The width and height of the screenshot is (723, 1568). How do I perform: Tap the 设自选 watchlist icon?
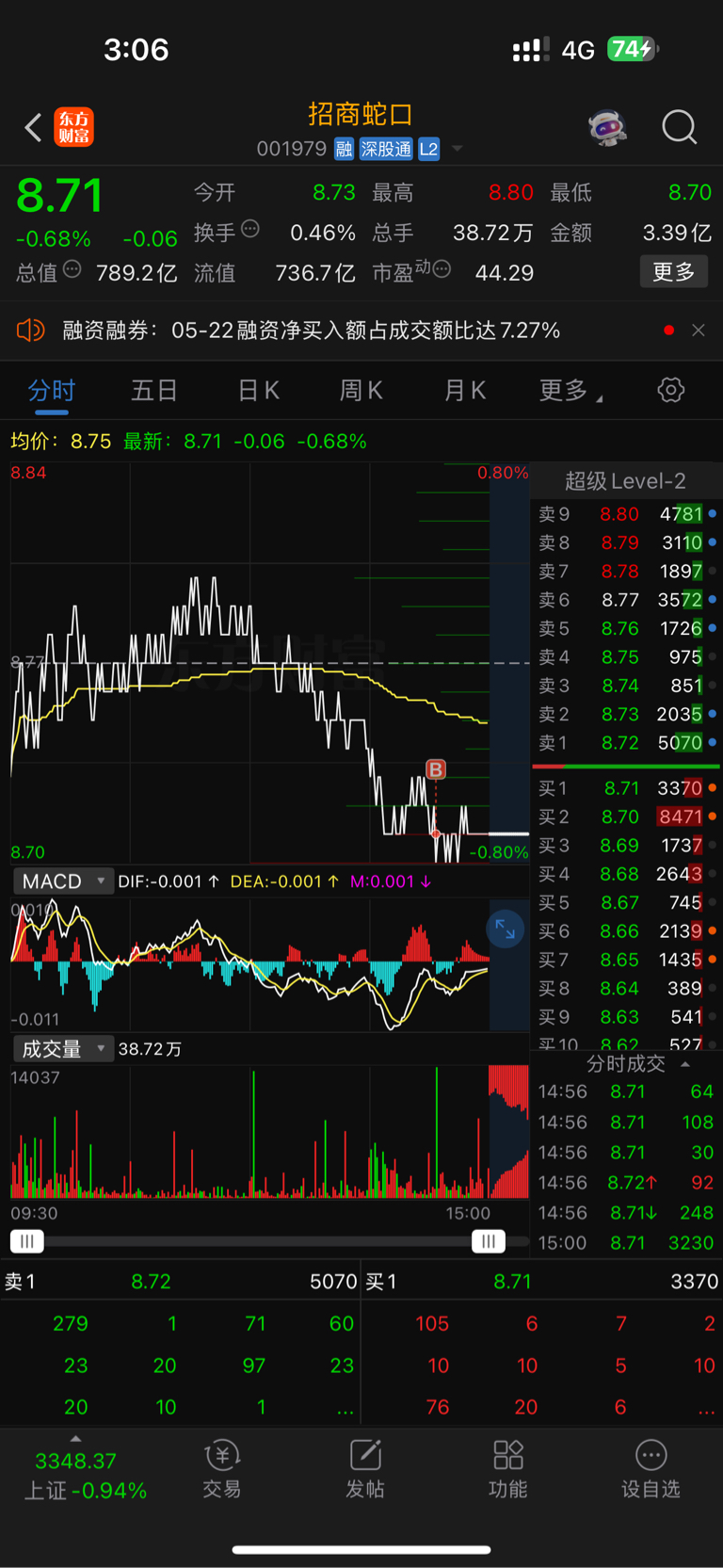651,1469
